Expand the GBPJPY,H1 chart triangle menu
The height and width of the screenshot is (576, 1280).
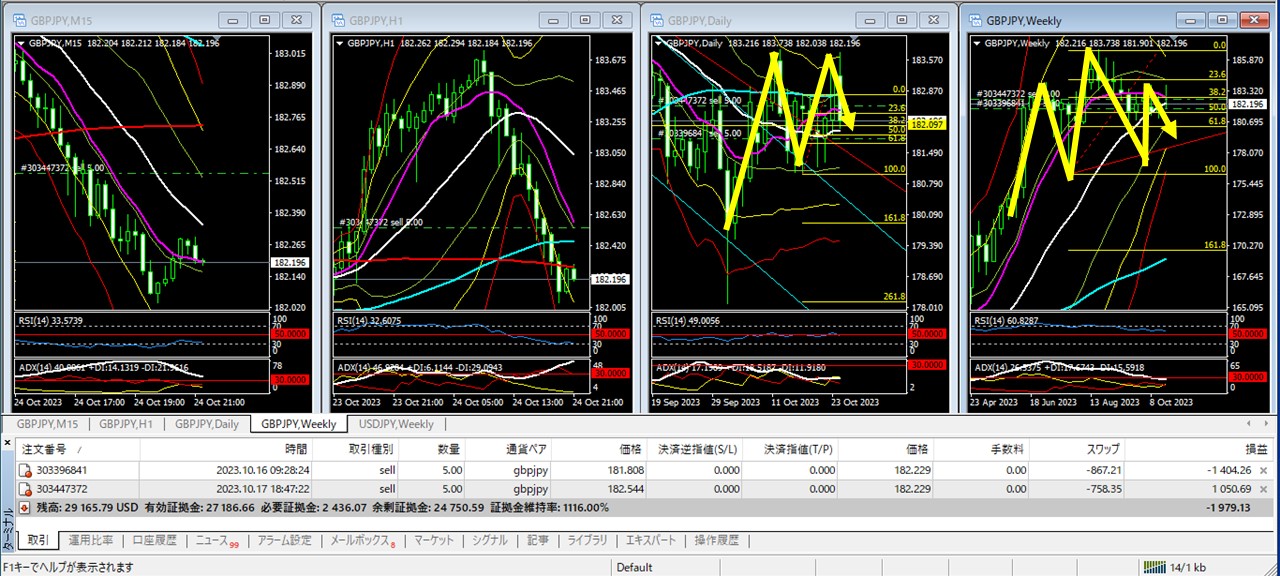[x=339, y=43]
